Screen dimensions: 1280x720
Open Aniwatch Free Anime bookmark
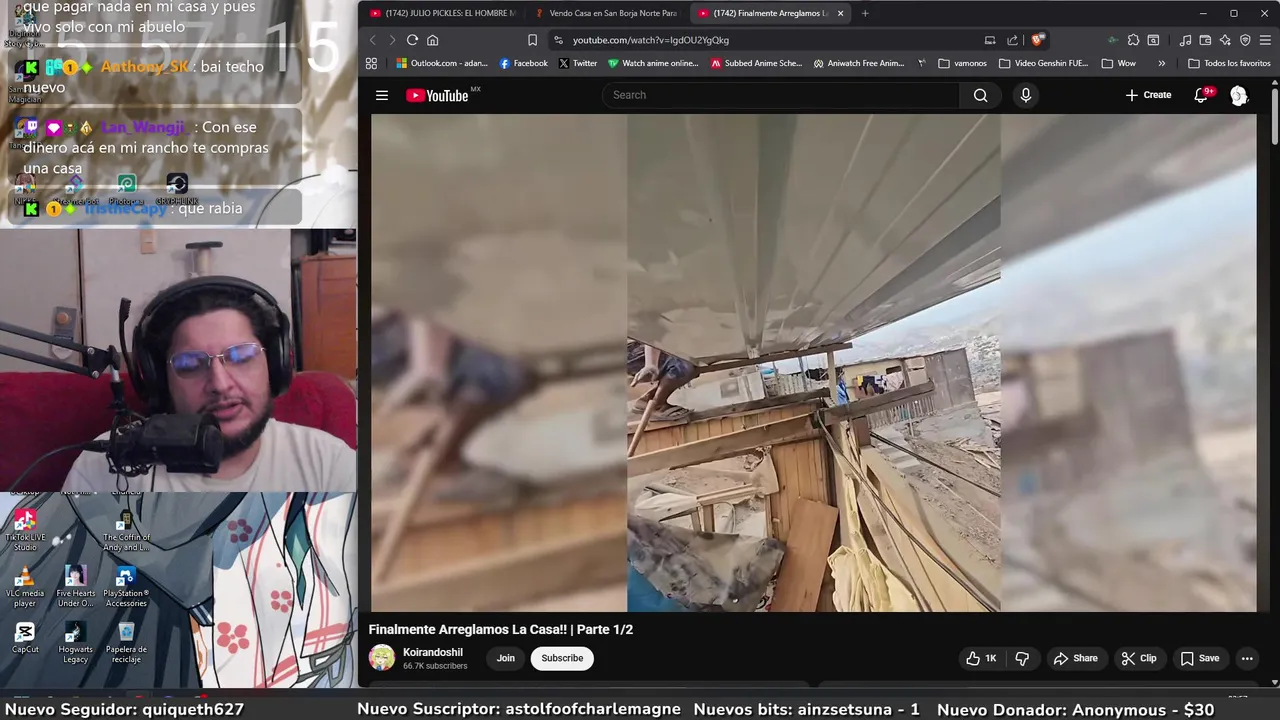[859, 63]
